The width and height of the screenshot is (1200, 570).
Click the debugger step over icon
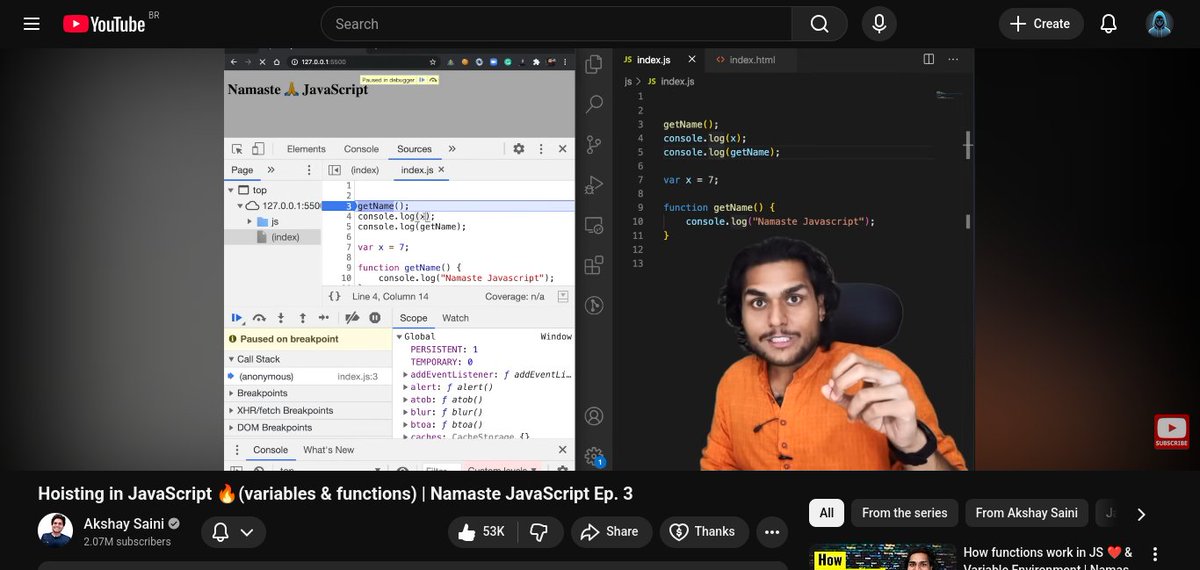click(259, 318)
